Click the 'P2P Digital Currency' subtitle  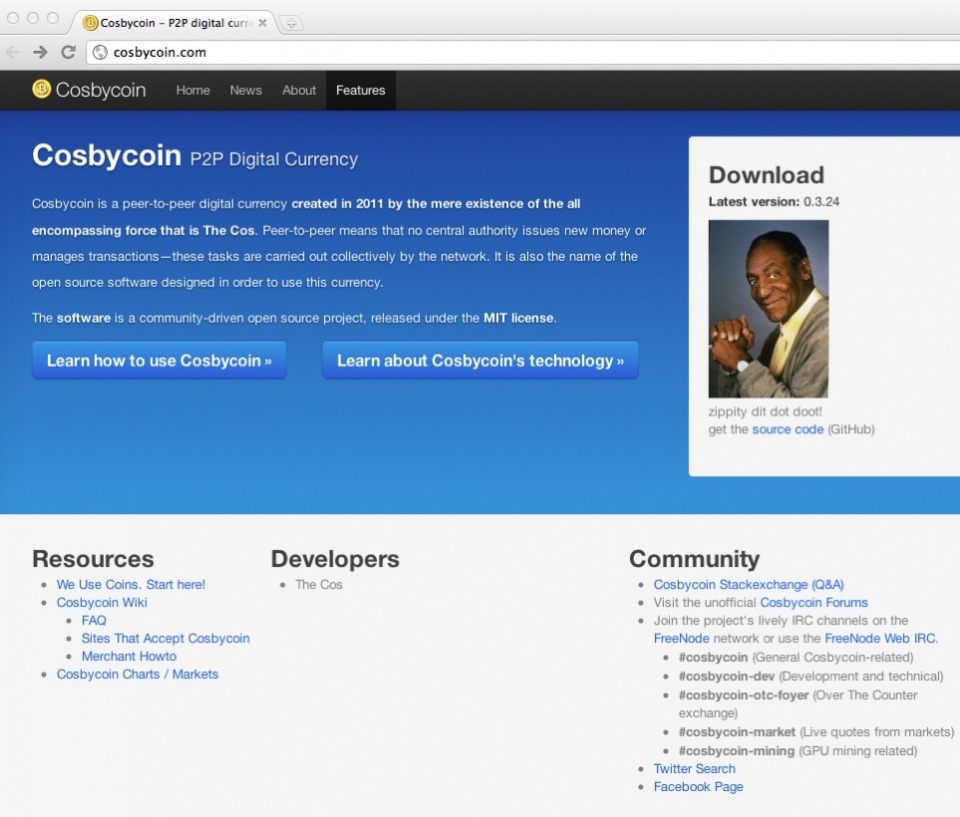pyautogui.click(x=274, y=159)
